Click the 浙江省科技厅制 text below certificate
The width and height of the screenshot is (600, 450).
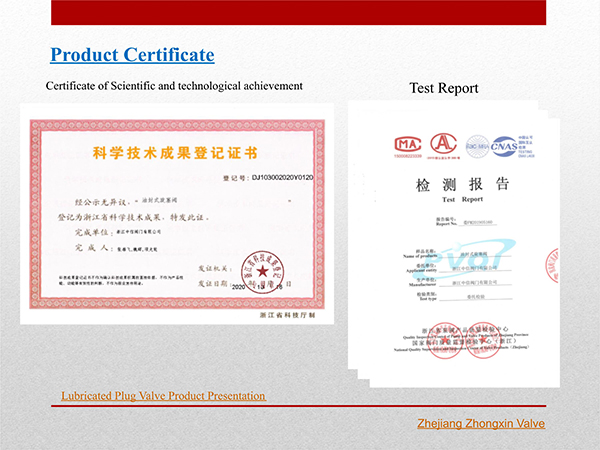(x=290, y=315)
